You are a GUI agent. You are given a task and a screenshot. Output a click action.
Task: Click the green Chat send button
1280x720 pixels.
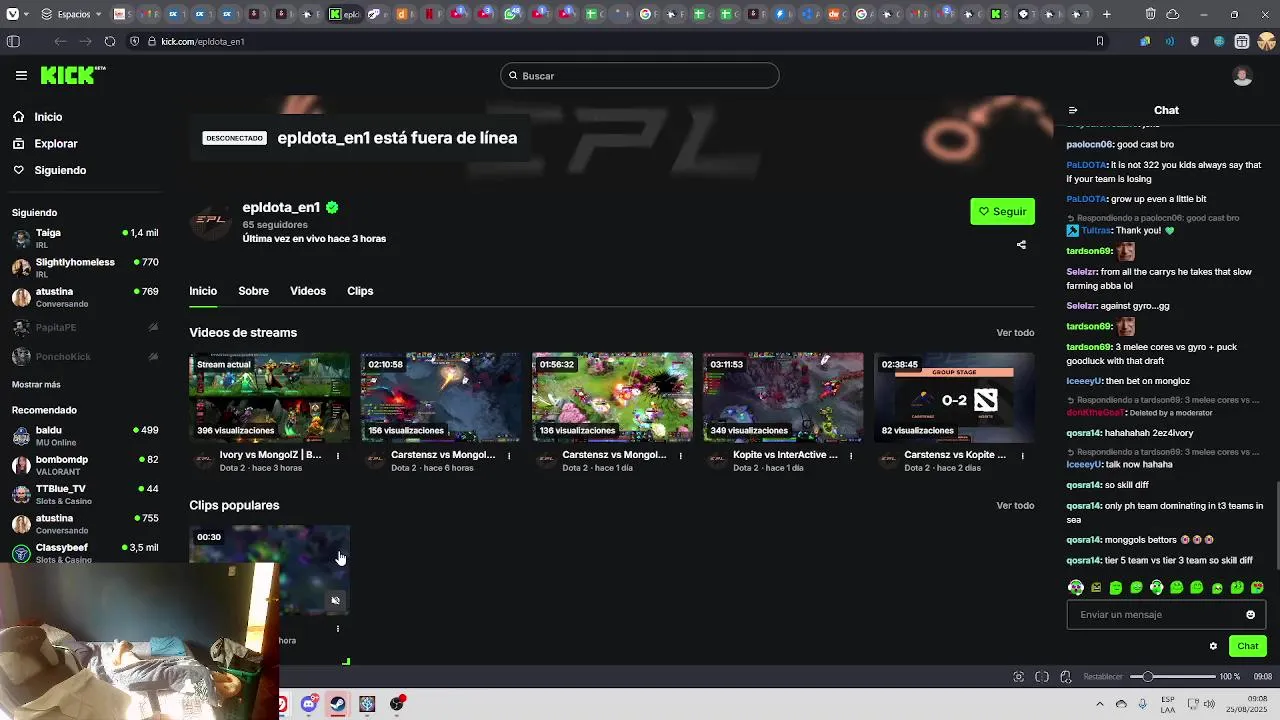click(x=1248, y=646)
